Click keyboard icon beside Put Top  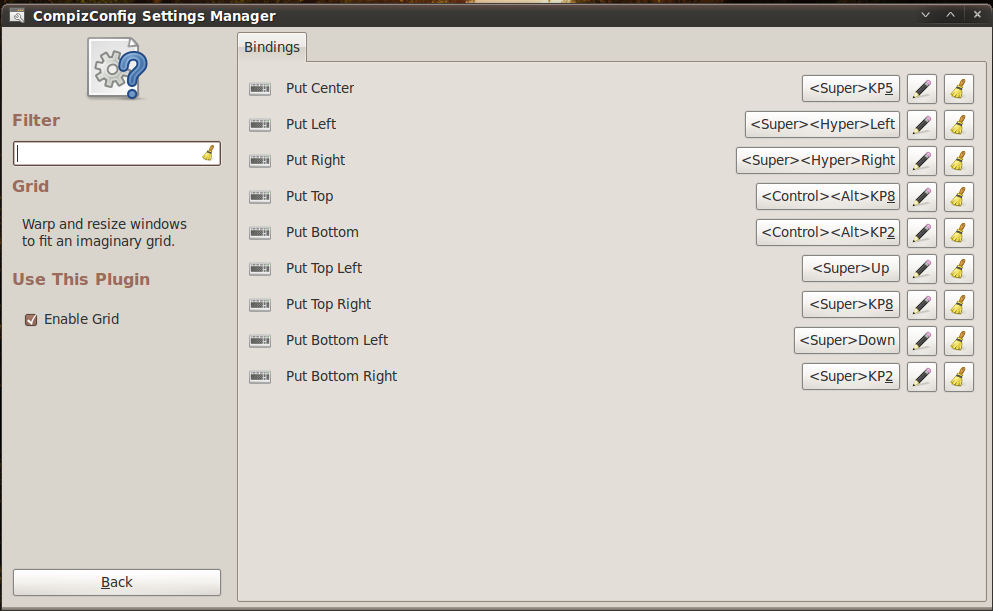point(260,197)
